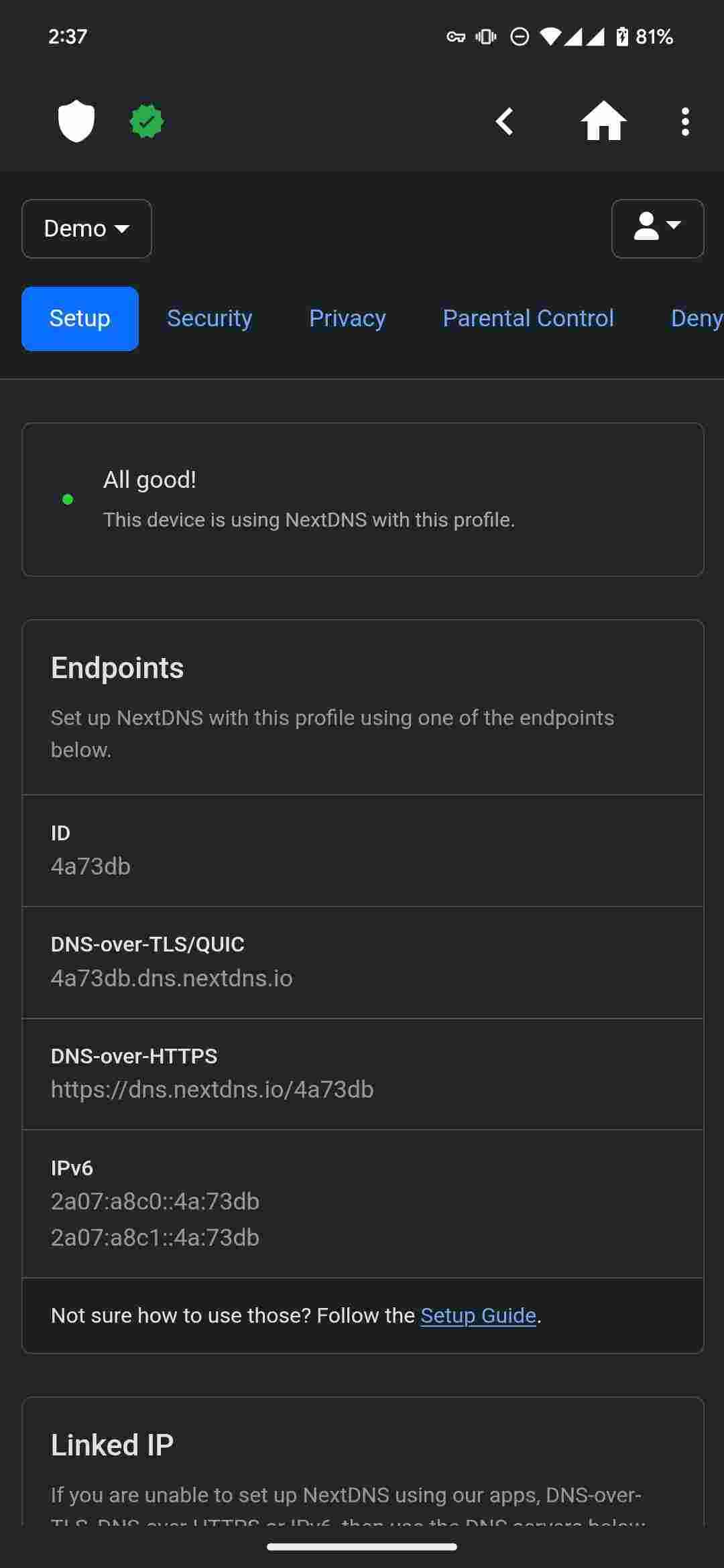Tap the Android key icon in status bar

click(458, 38)
